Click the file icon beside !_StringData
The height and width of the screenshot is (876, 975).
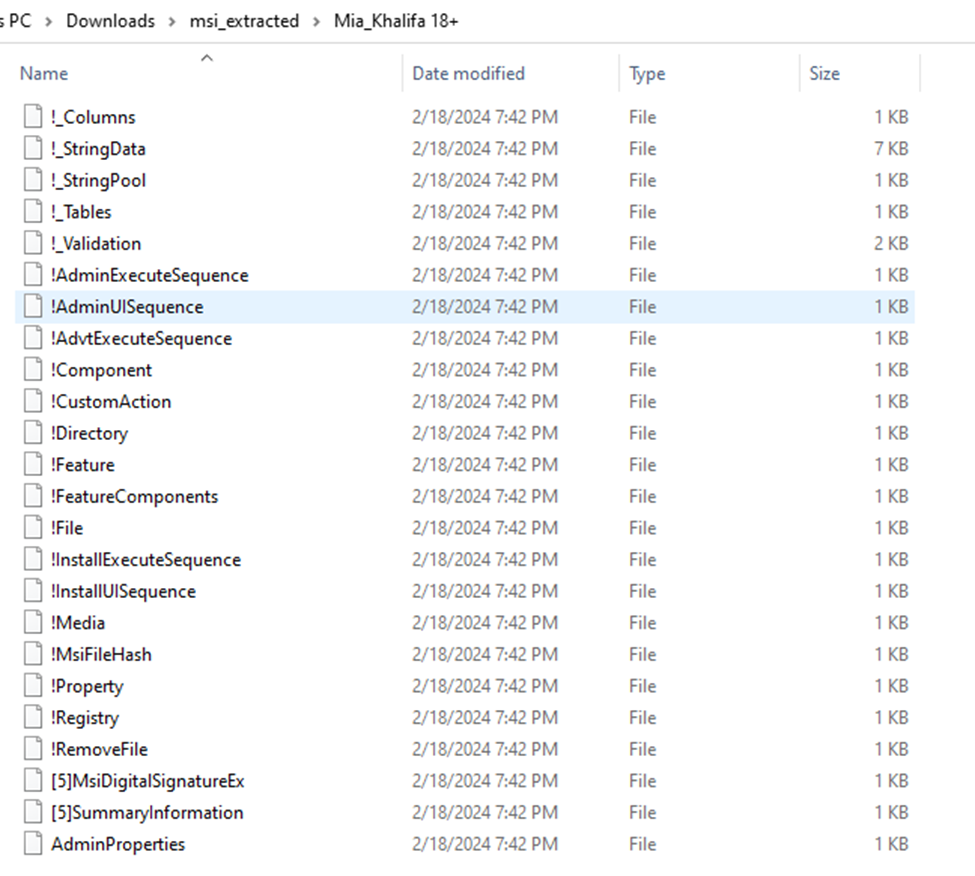pos(35,149)
